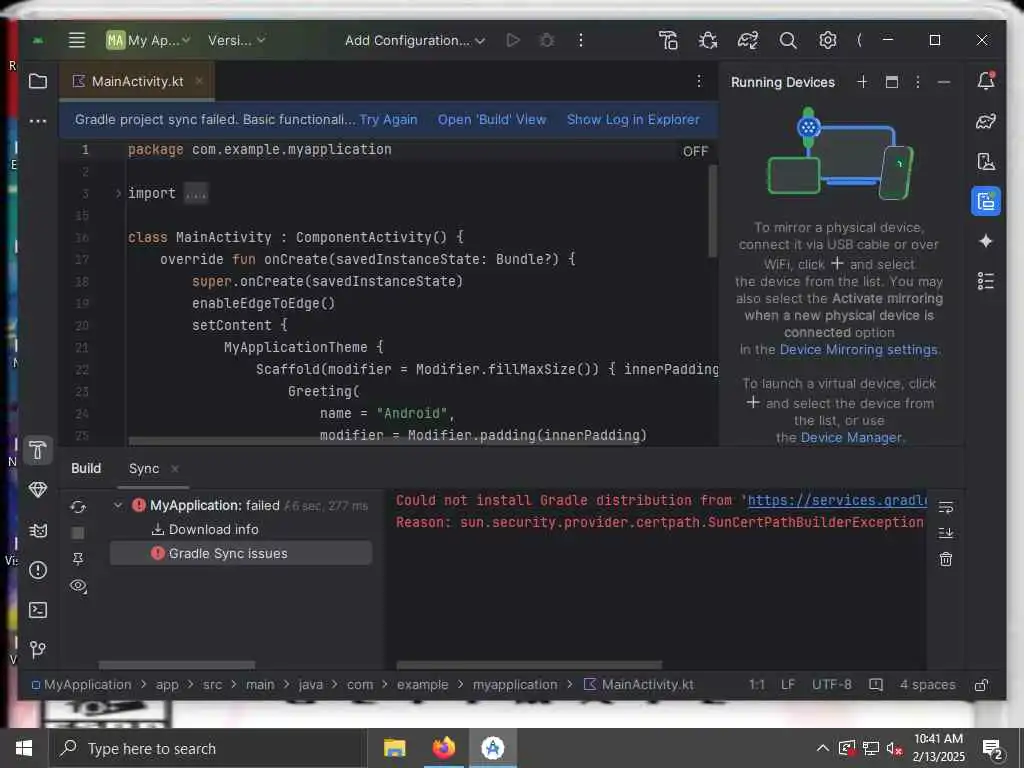Open the IDE settings gear

pos(827,40)
